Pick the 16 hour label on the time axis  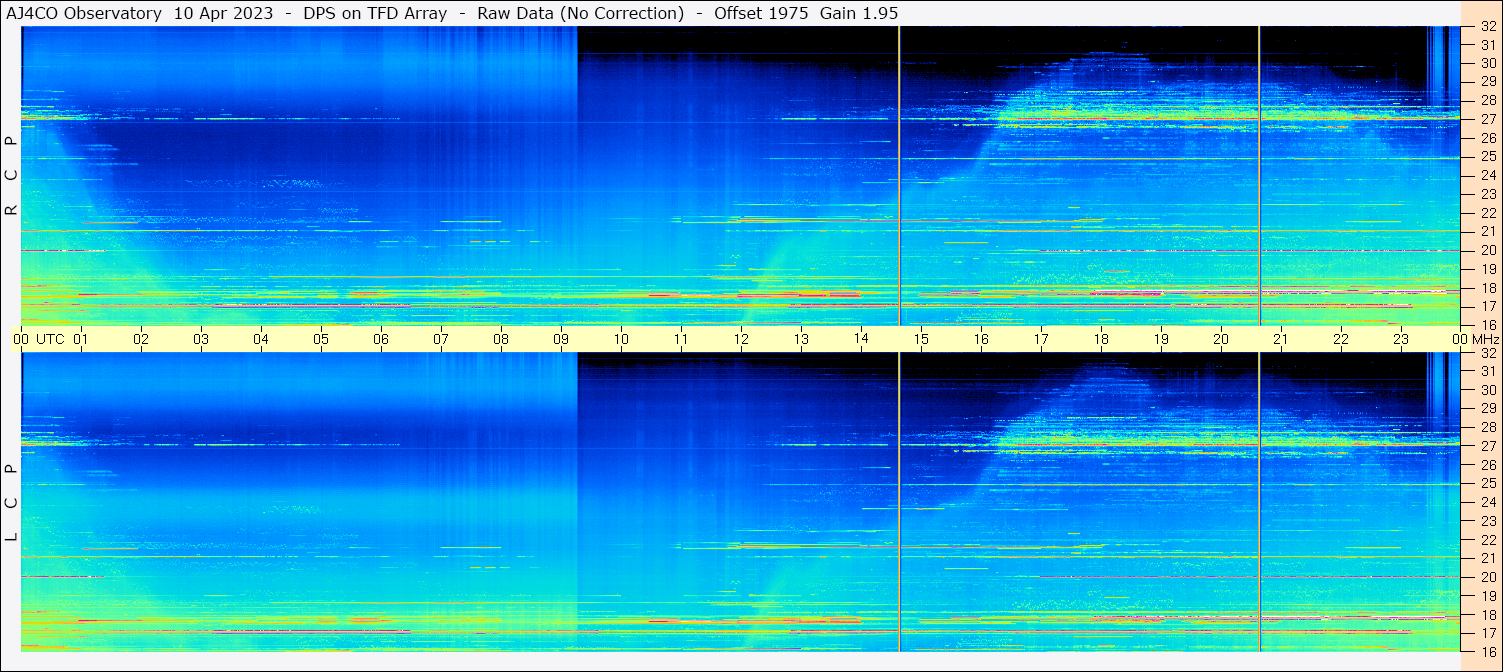coord(981,339)
